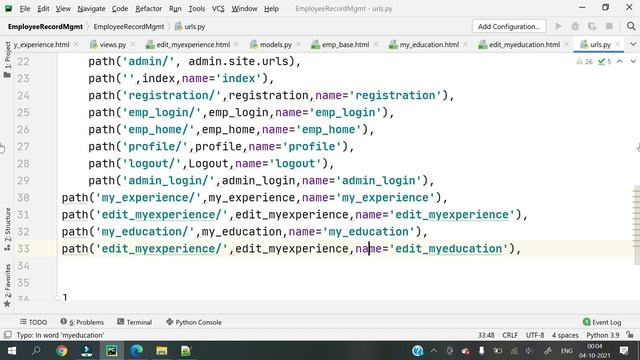Viewport: 640px width, 360px height.
Task: Open the Run menu
Action: (175, 9)
